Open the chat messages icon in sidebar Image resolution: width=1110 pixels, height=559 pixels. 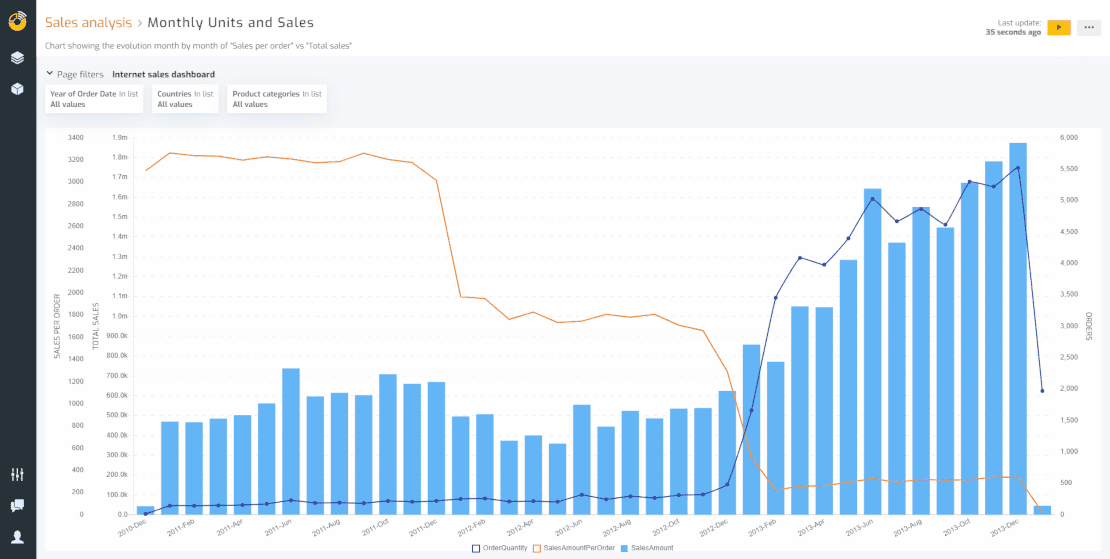coord(18,505)
